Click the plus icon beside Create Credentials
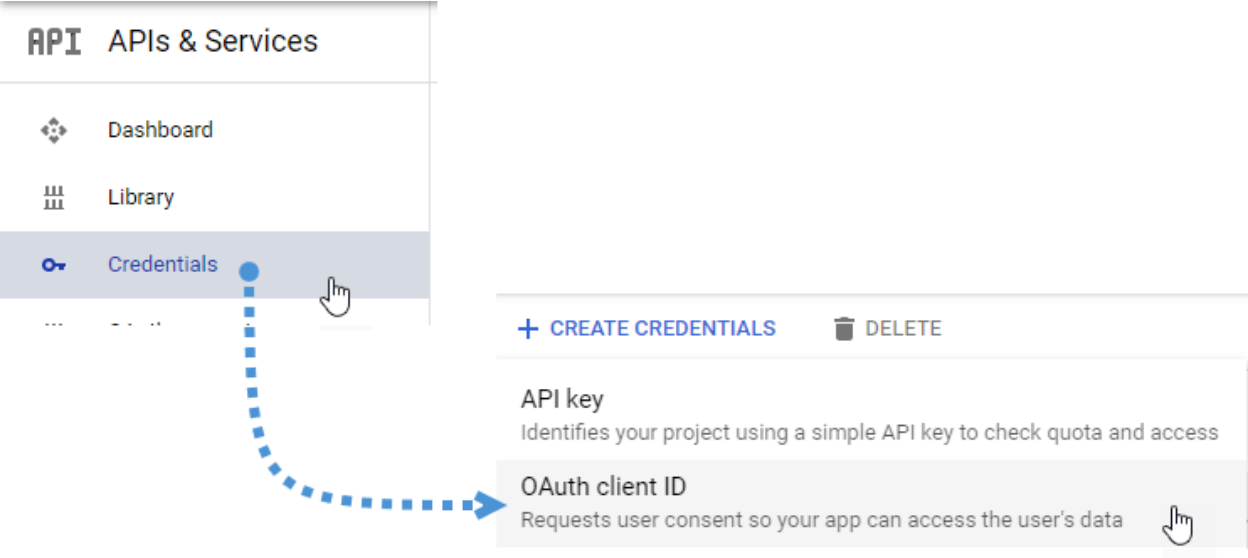This screenshot has width=1248, height=558. (527, 329)
